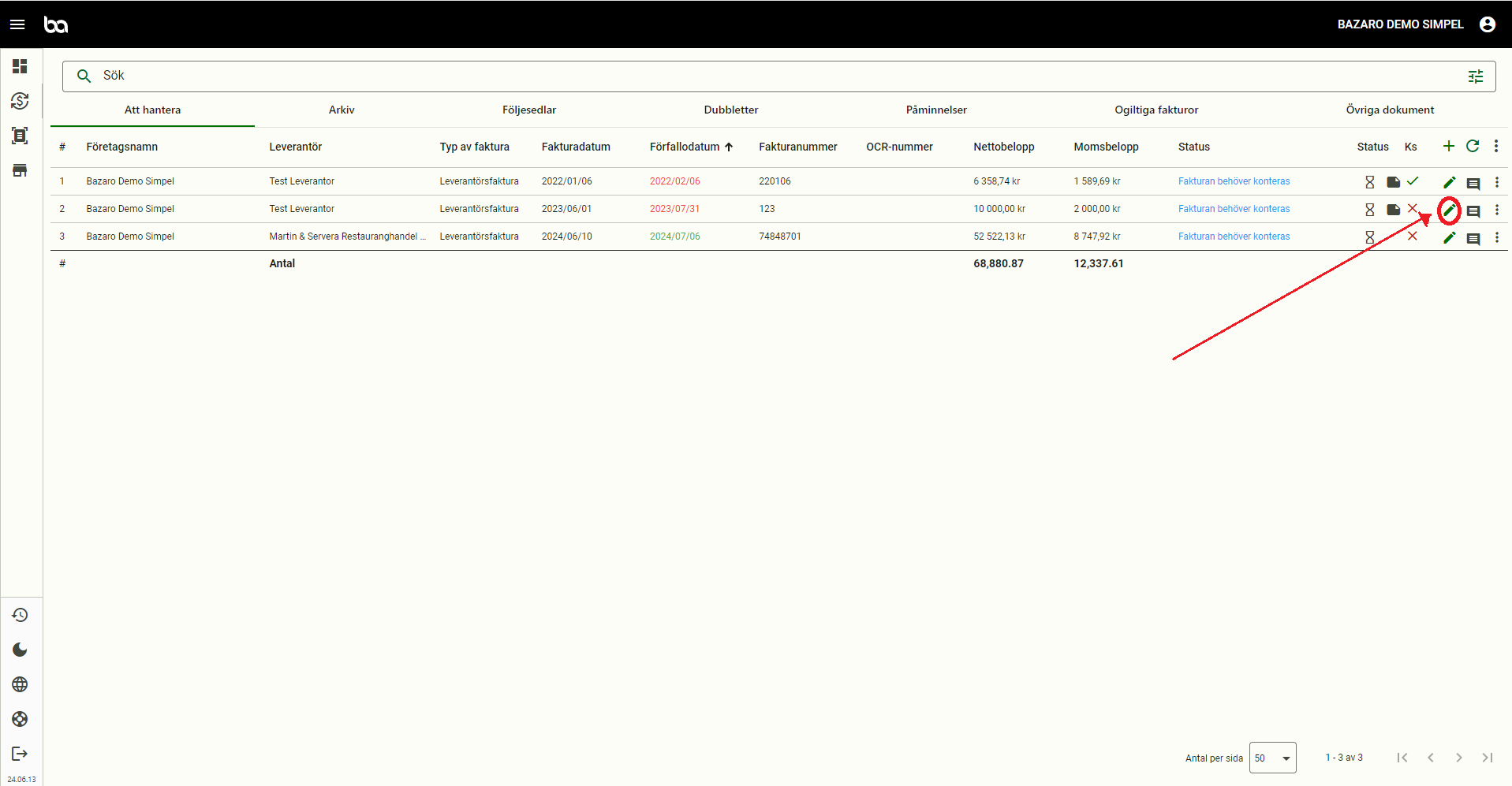Open the table header more options menu
Screen dimensions: 1512x786
1496,146
